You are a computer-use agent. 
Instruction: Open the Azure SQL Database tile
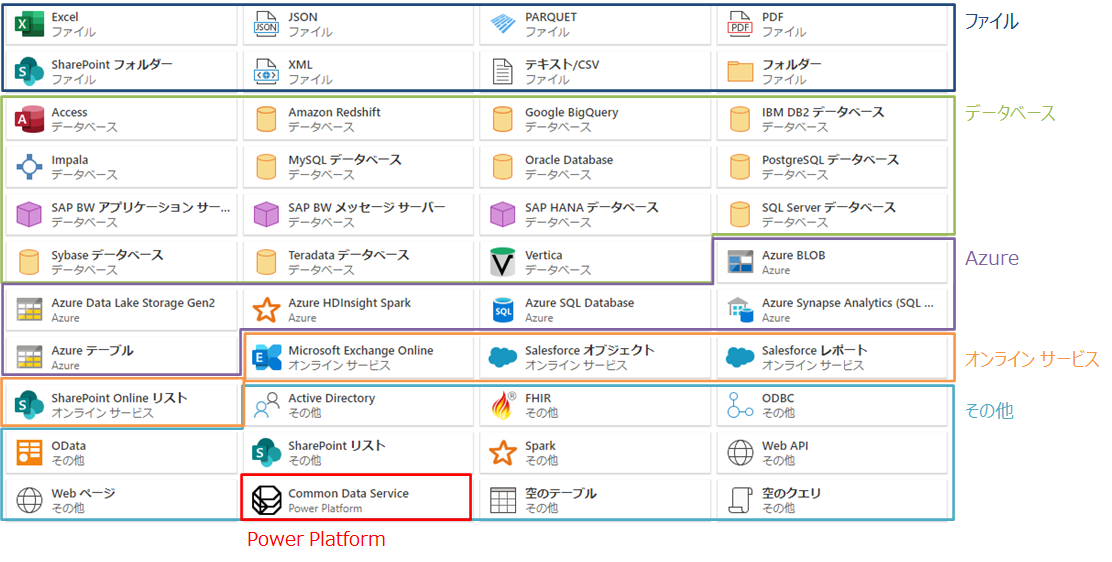coord(595,309)
